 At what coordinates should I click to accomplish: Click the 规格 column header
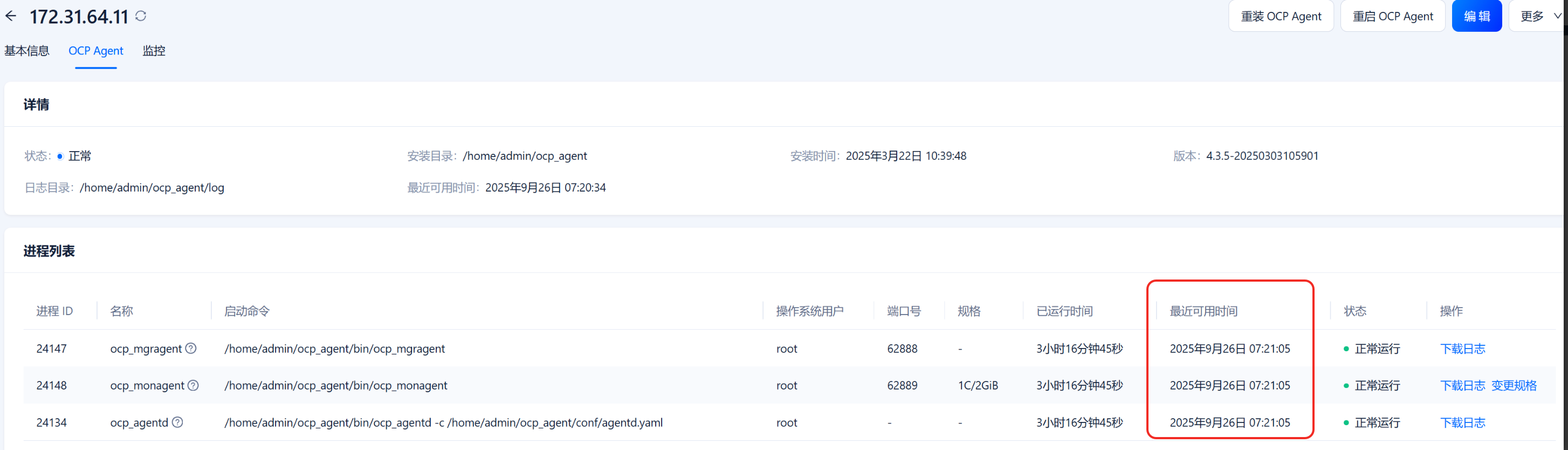point(969,311)
